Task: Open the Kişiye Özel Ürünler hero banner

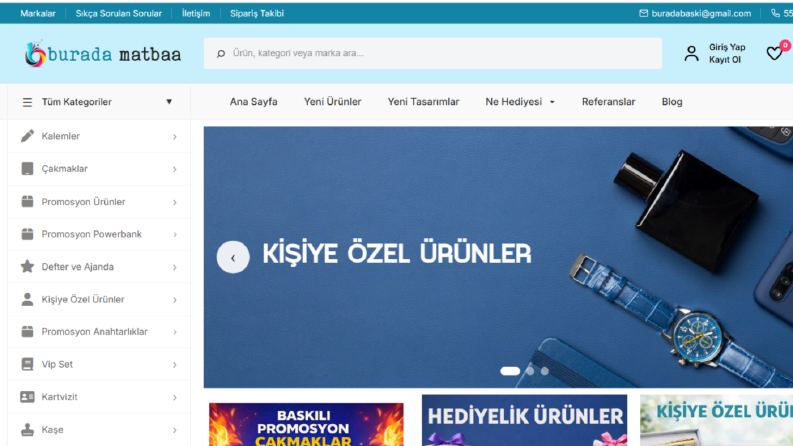Action: [x=498, y=257]
